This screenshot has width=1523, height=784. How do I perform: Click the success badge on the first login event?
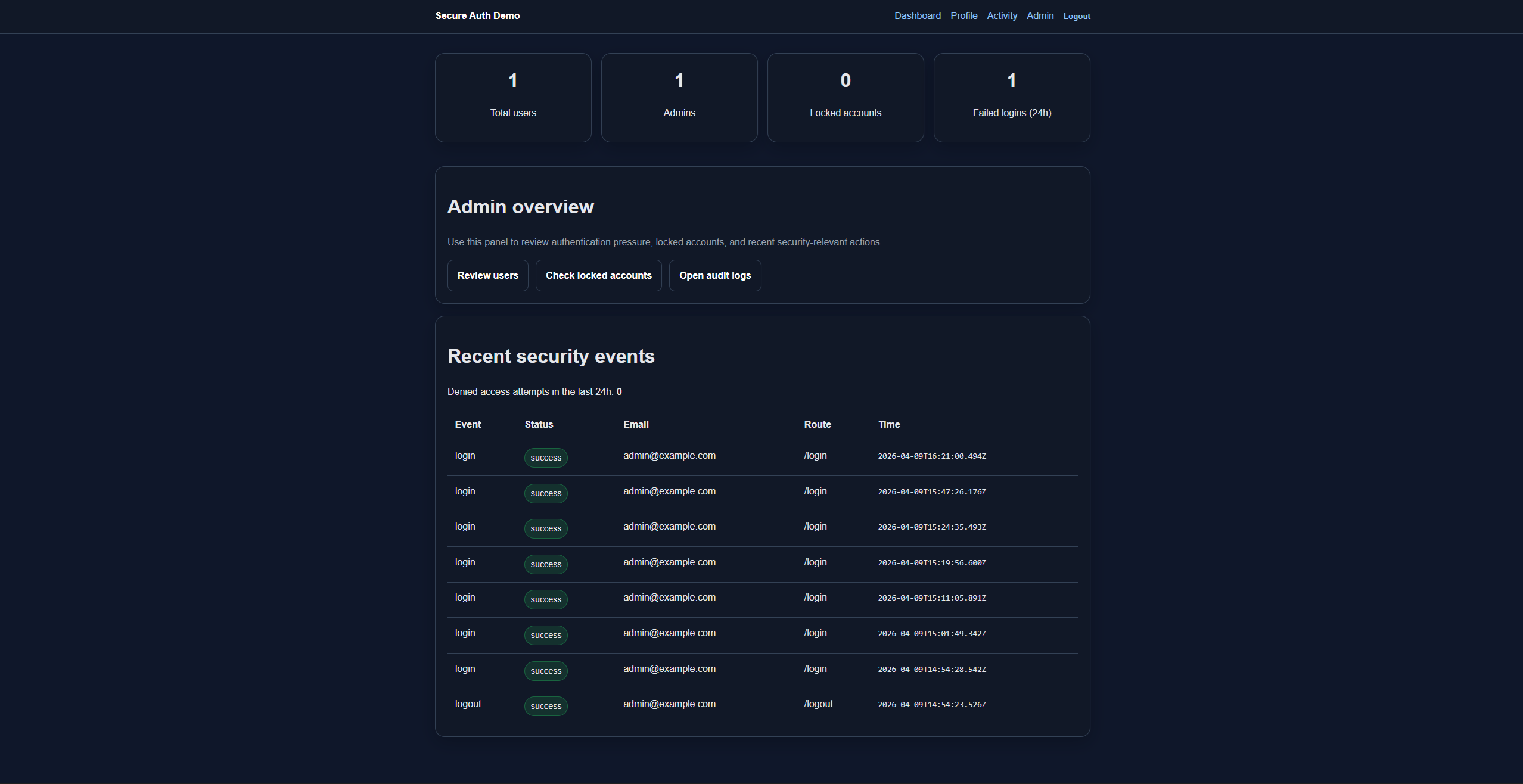click(545, 458)
